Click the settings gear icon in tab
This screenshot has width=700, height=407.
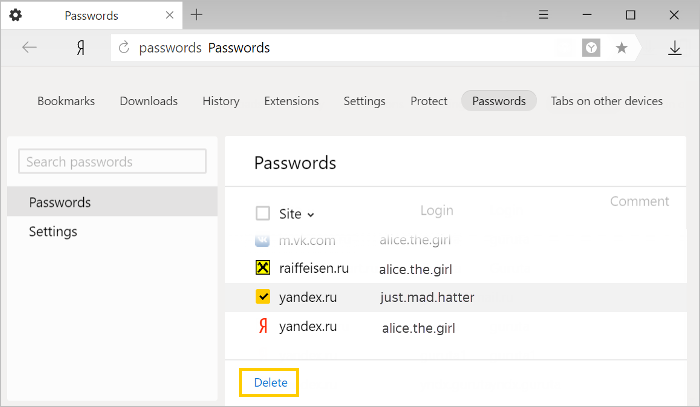16,15
